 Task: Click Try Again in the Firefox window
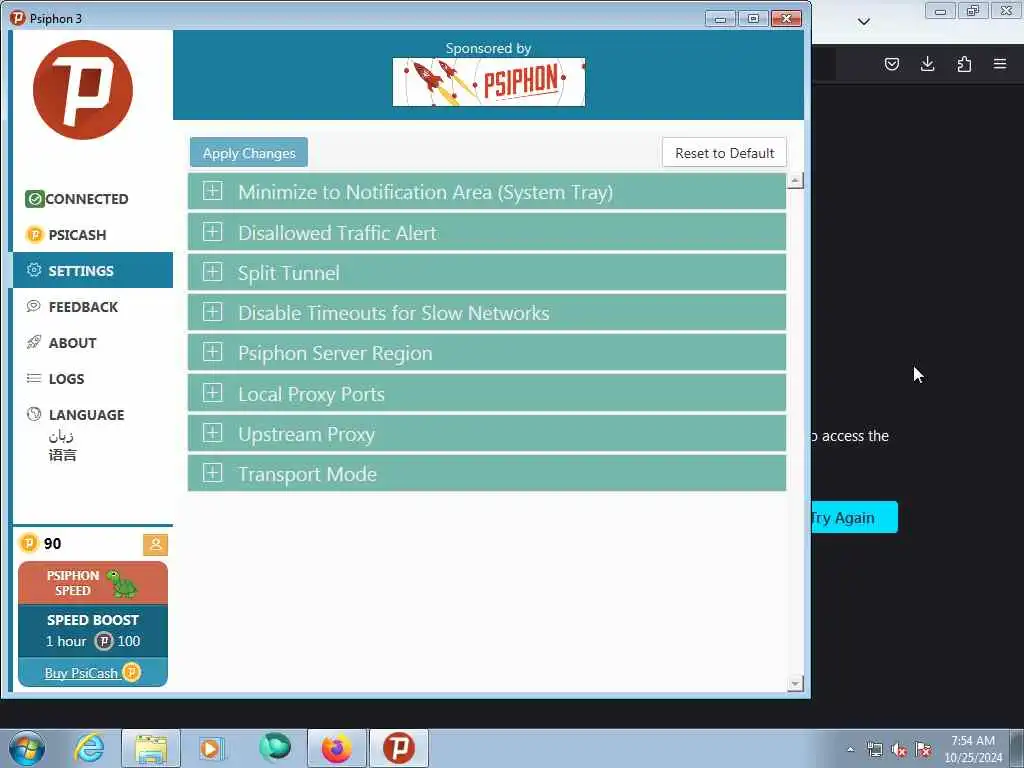click(854, 517)
